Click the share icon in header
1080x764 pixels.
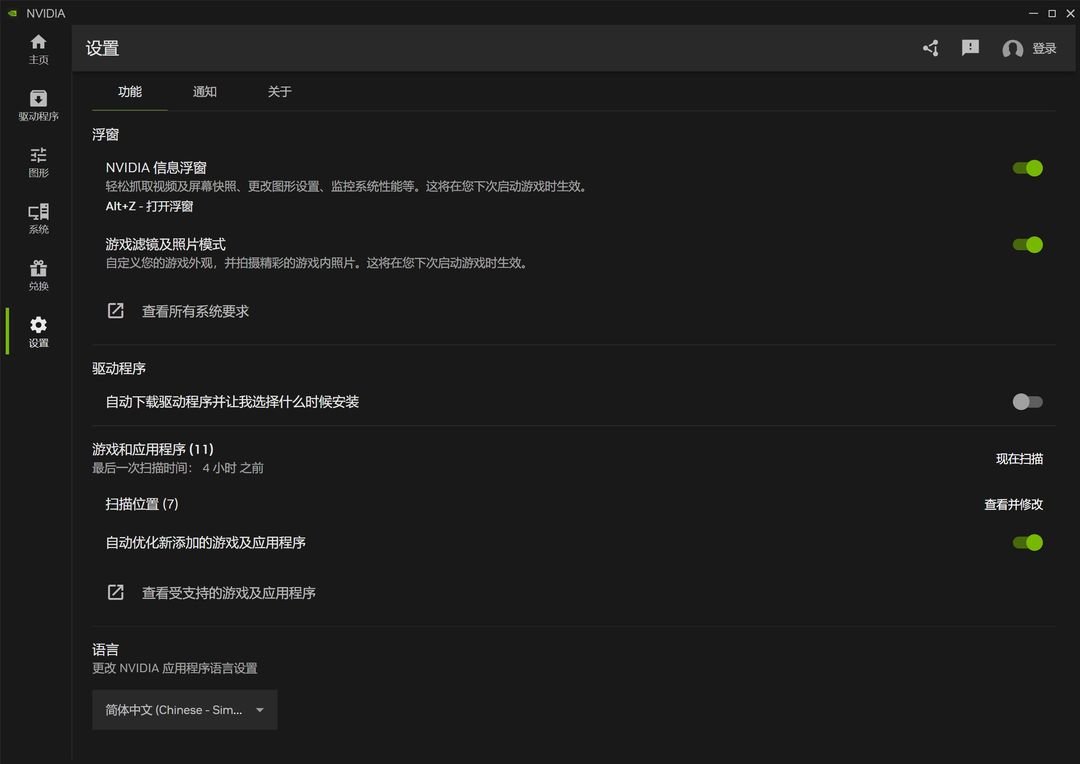pos(931,48)
